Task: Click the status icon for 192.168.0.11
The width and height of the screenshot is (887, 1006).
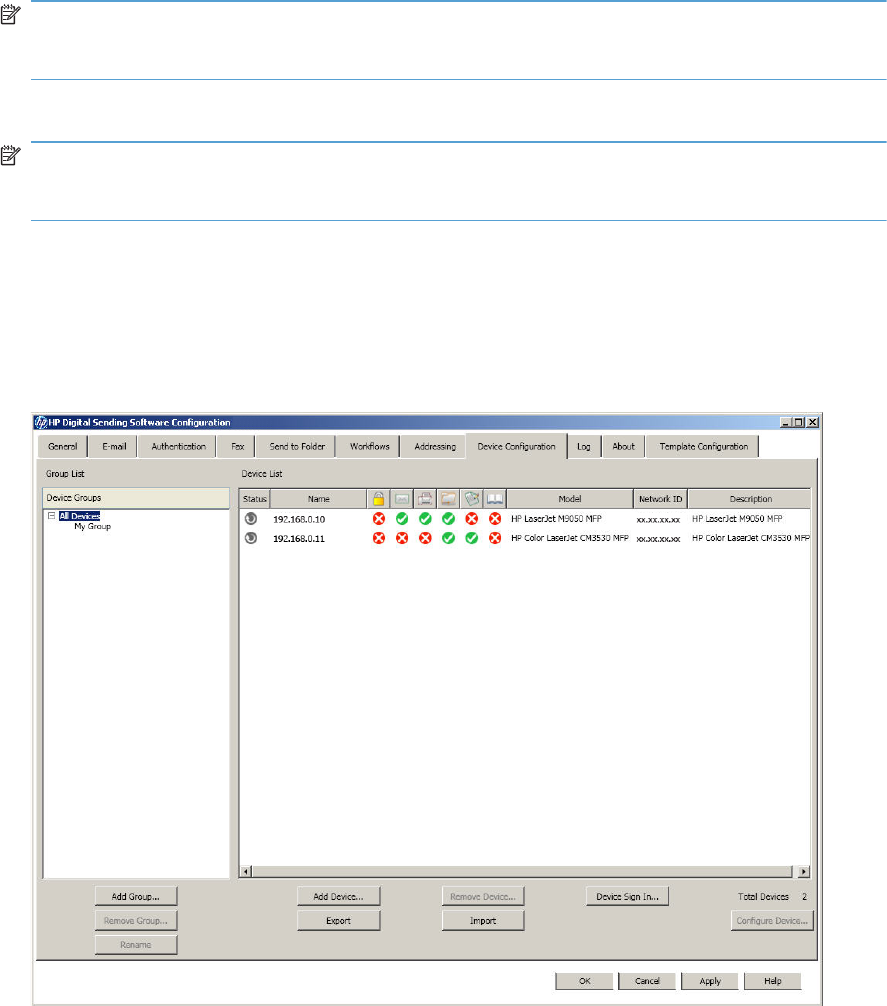Action: pyautogui.click(x=251, y=538)
